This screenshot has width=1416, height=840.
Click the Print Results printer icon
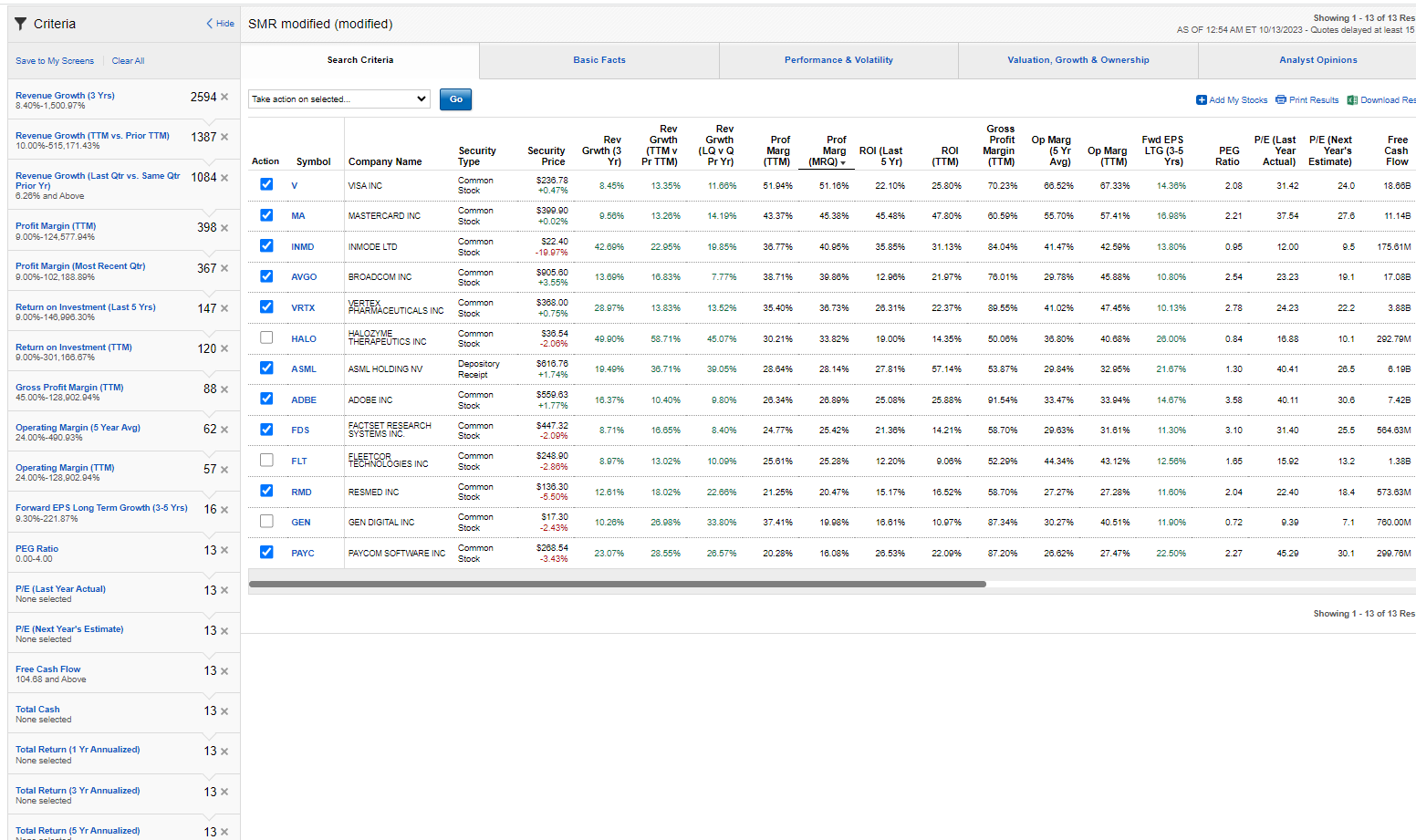click(1280, 100)
